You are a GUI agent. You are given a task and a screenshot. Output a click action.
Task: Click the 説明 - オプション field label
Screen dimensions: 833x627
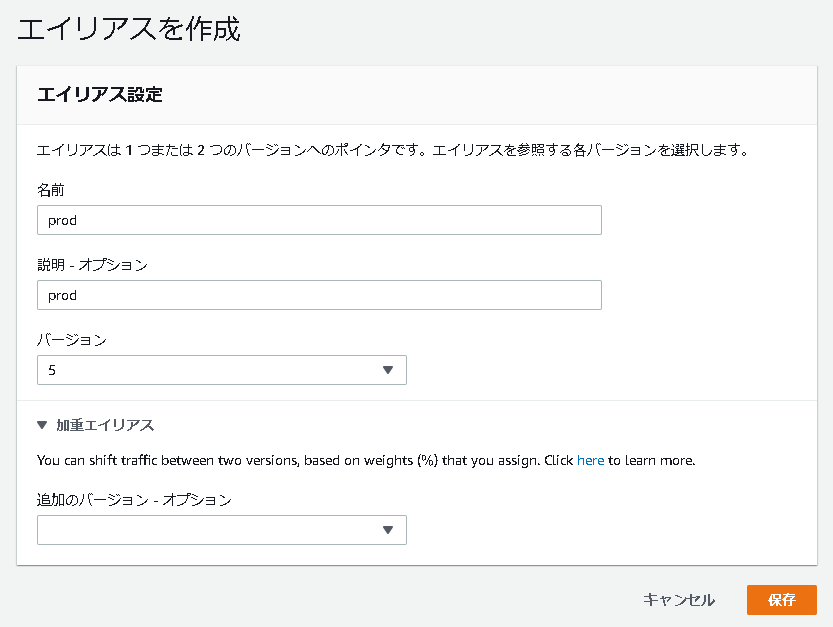click(x=92, y=265)
